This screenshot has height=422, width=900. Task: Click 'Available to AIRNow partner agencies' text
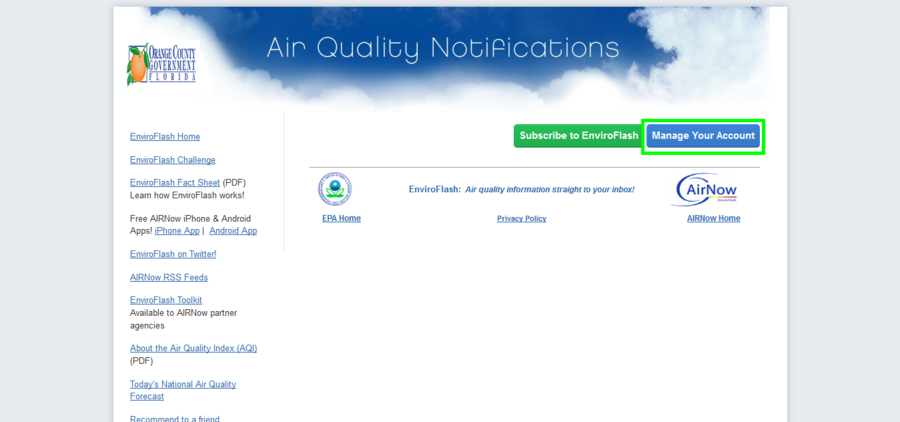click(x=183, y=319)
